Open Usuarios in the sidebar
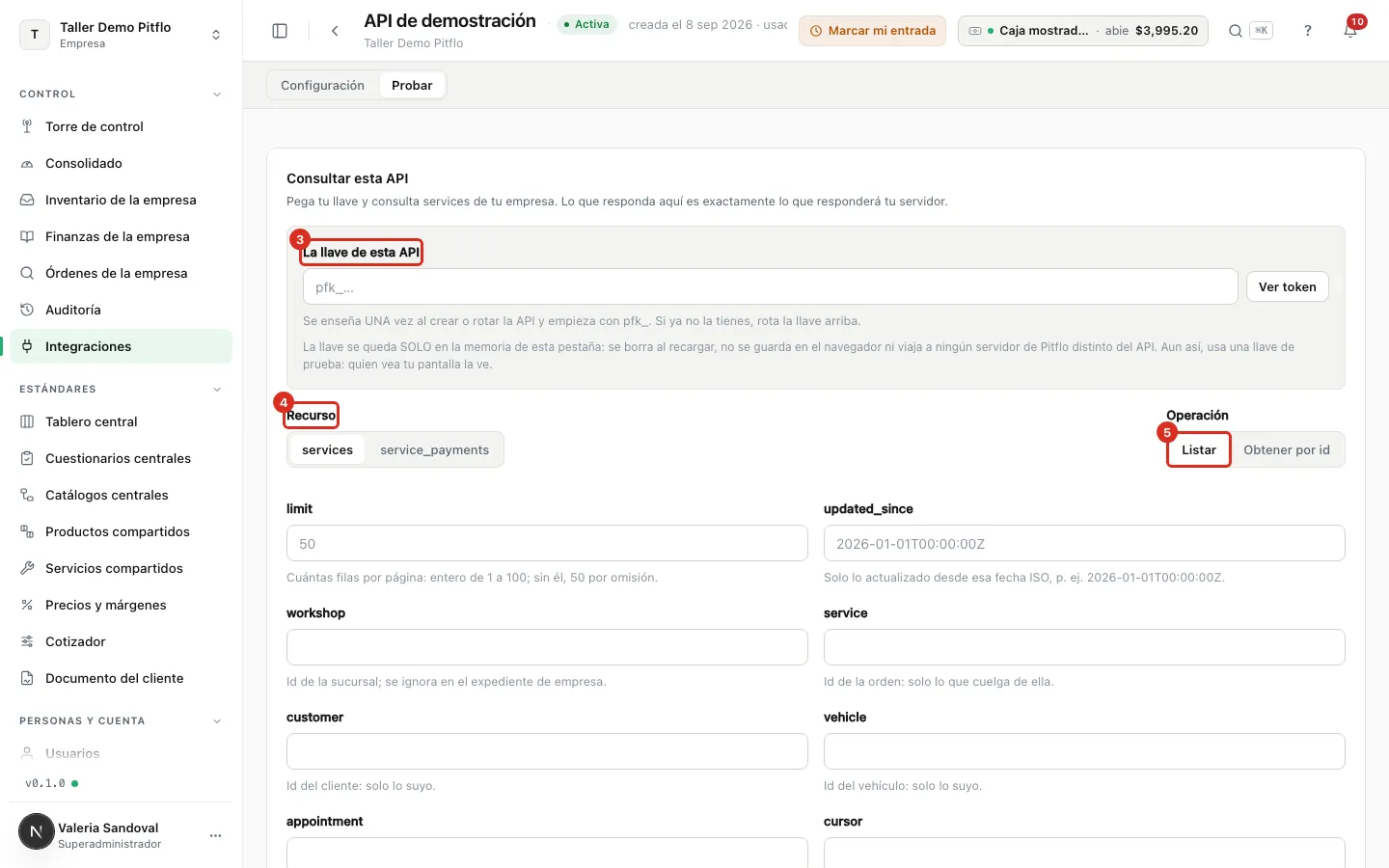The width and height of the screenshot is (1389, 868). point(121,753)
